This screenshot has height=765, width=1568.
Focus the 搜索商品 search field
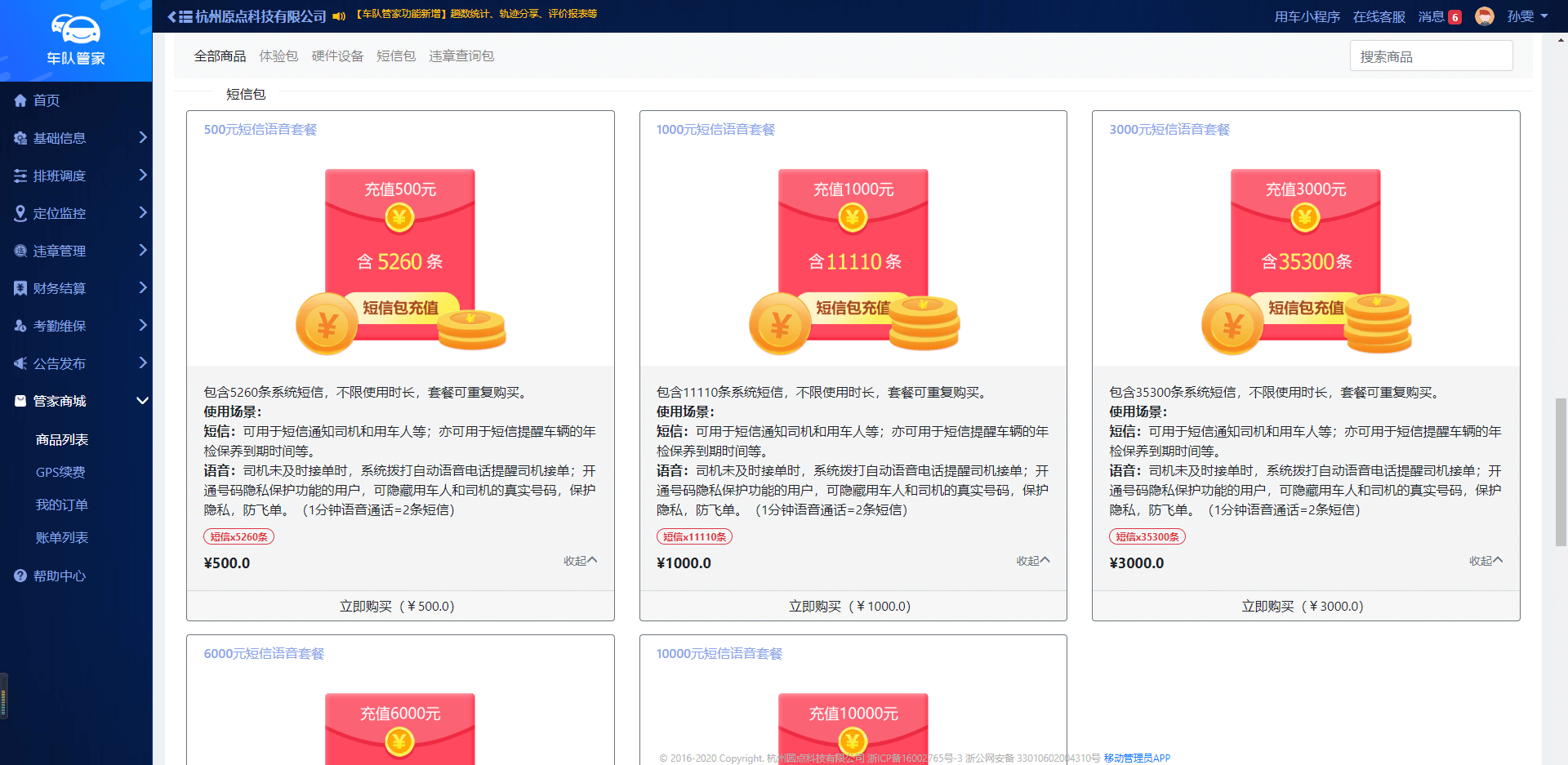click(1431, 56)
